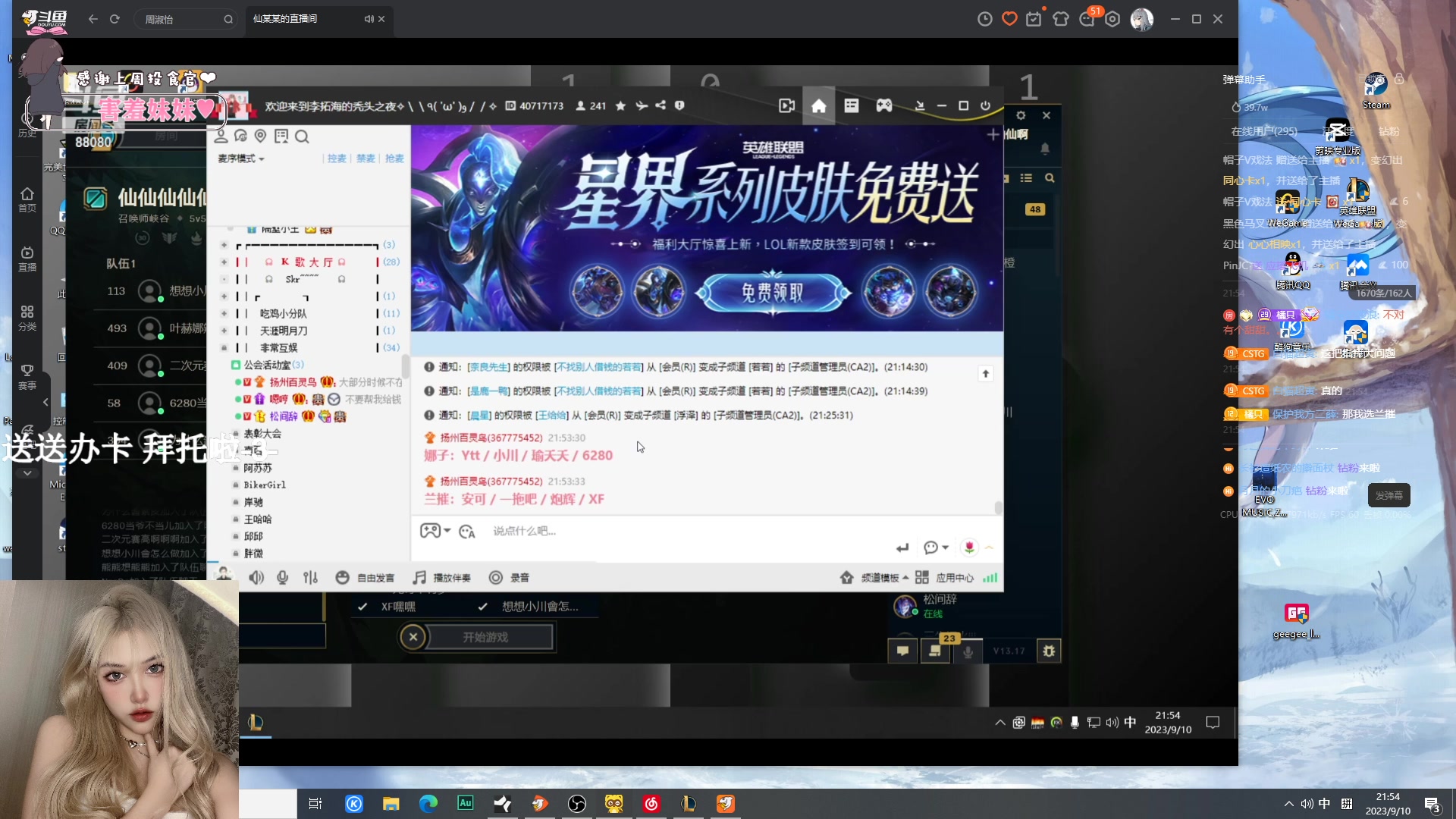Select 分类 in the Douyu left sidebar
This screenshot has width=1456, height=819.
[27, 318]
